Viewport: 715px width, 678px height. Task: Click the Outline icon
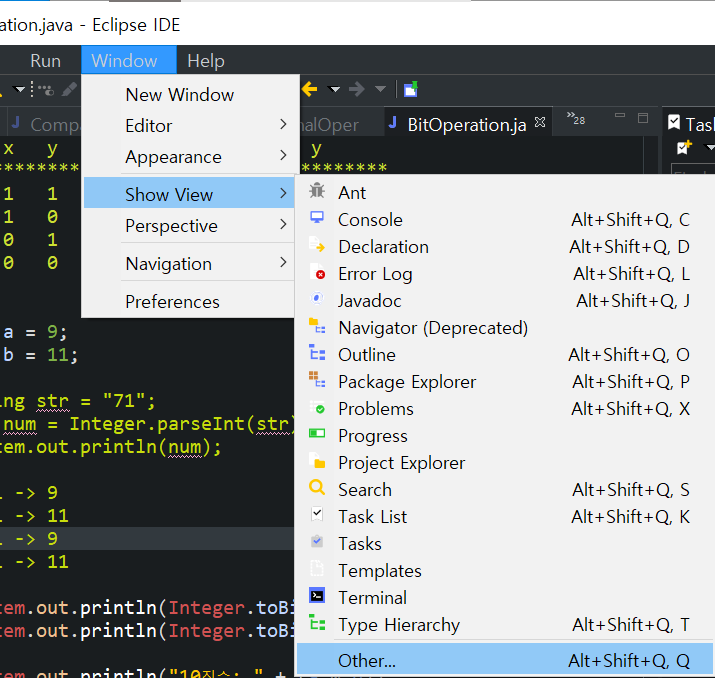(x=317, y=353)
